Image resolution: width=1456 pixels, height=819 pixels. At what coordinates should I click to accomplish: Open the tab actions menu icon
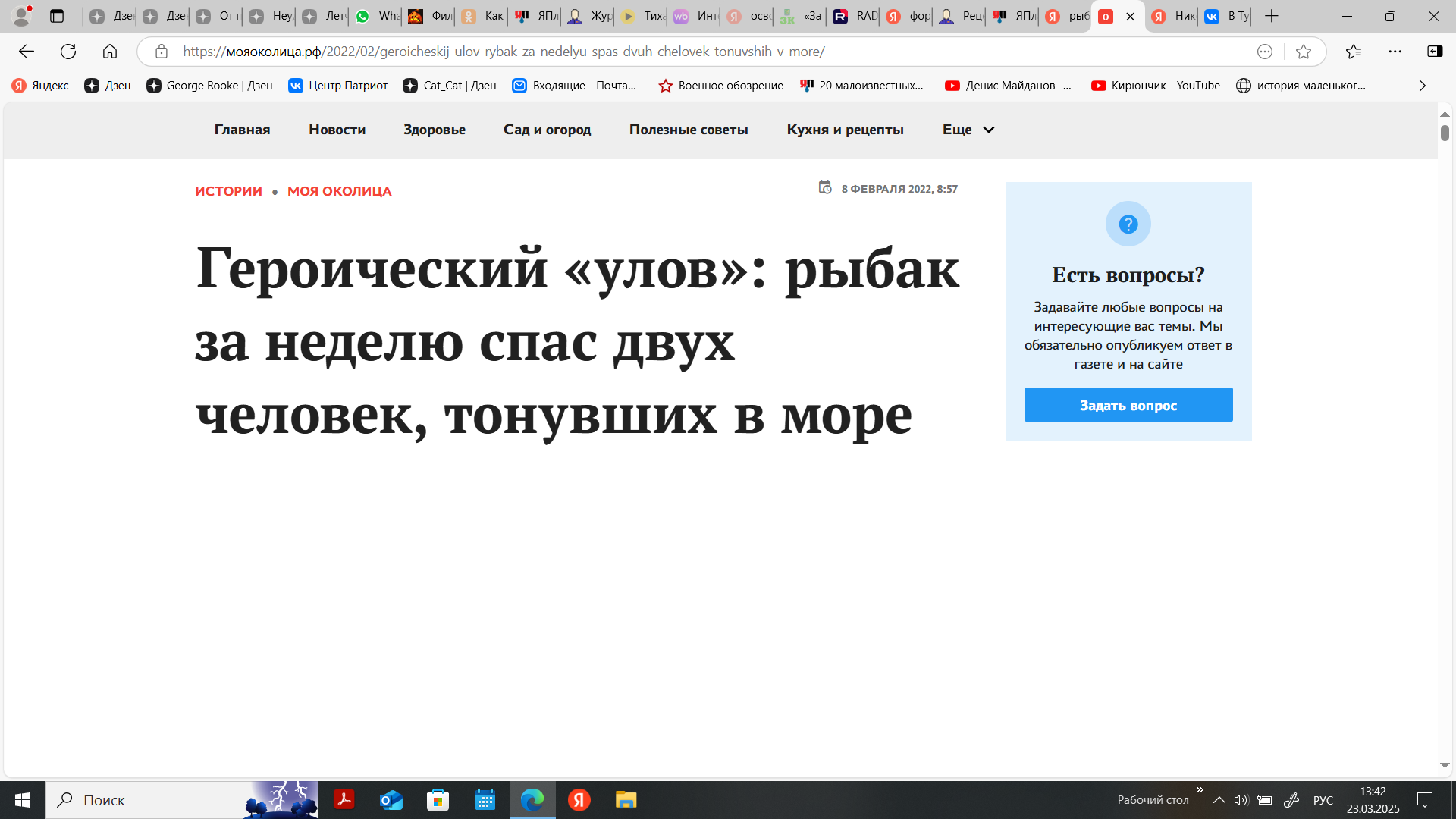57,16
